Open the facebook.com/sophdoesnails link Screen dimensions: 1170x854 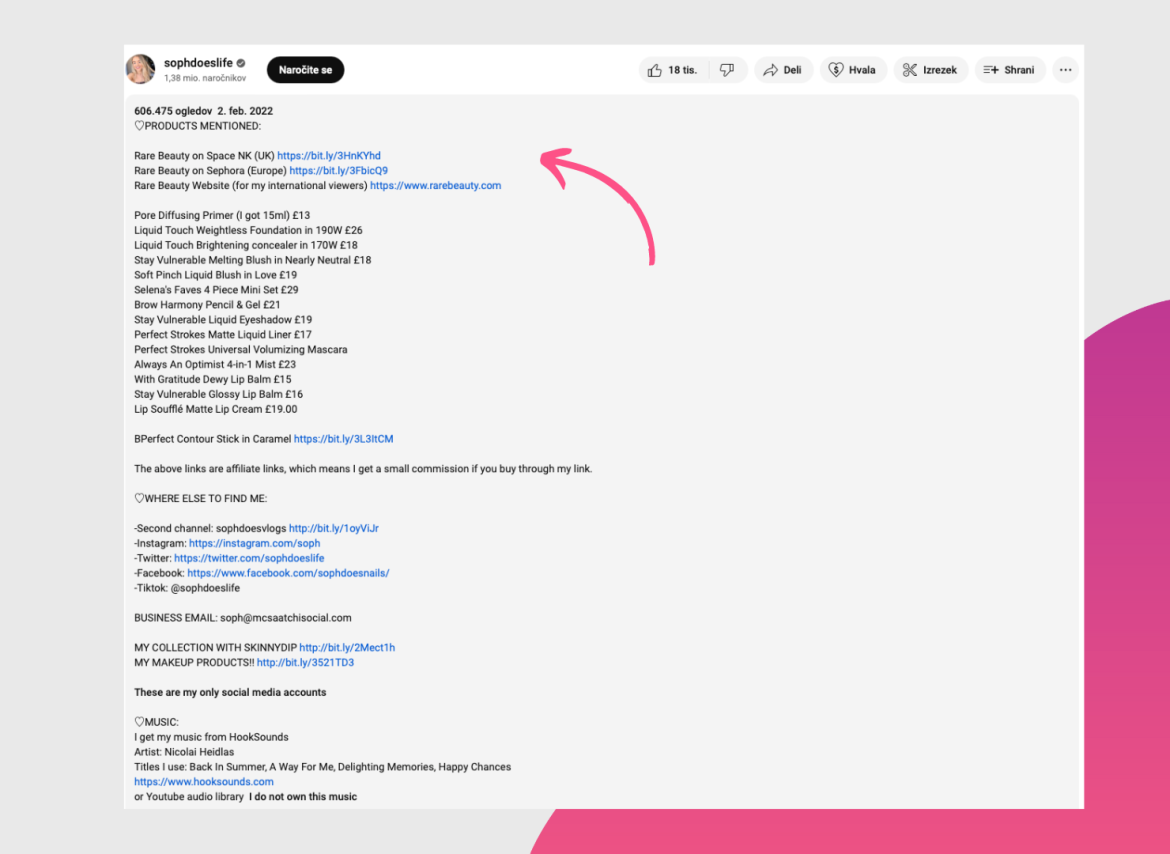click(x=288, y=574)
